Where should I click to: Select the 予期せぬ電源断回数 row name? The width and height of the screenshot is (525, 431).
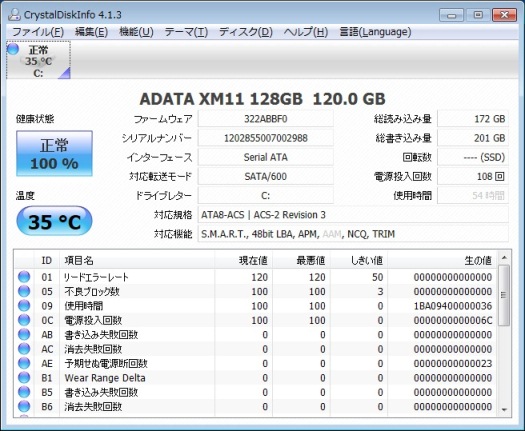click(106, 364)
